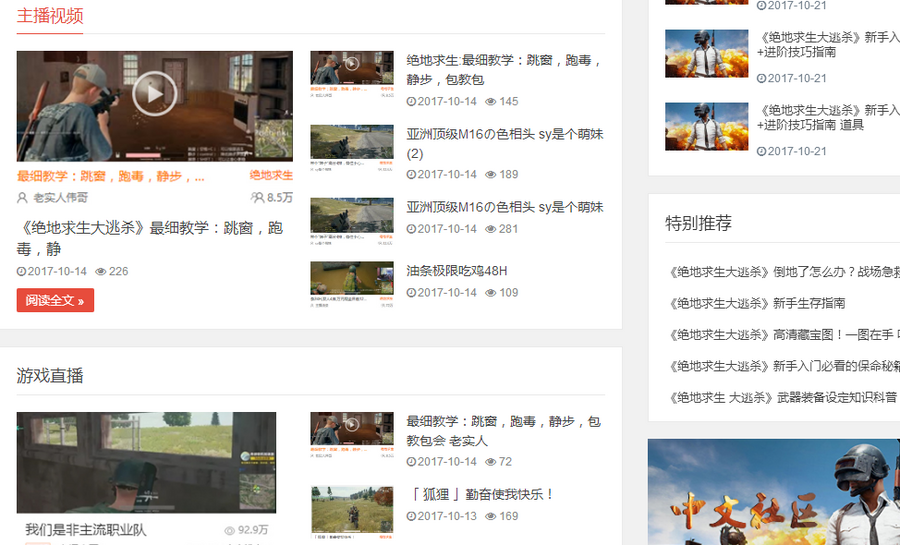Click clock icon beside 2017-10-13

[411, 516]
